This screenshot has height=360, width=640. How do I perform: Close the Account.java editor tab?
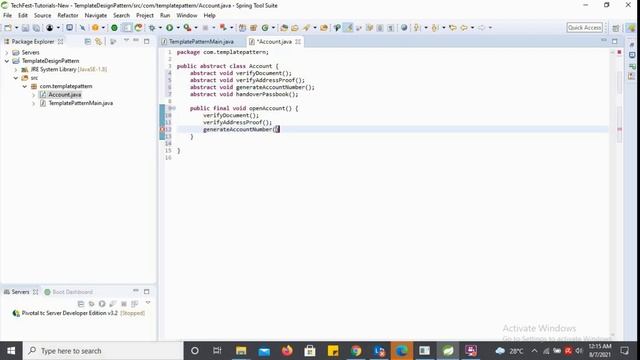[298, 42]
